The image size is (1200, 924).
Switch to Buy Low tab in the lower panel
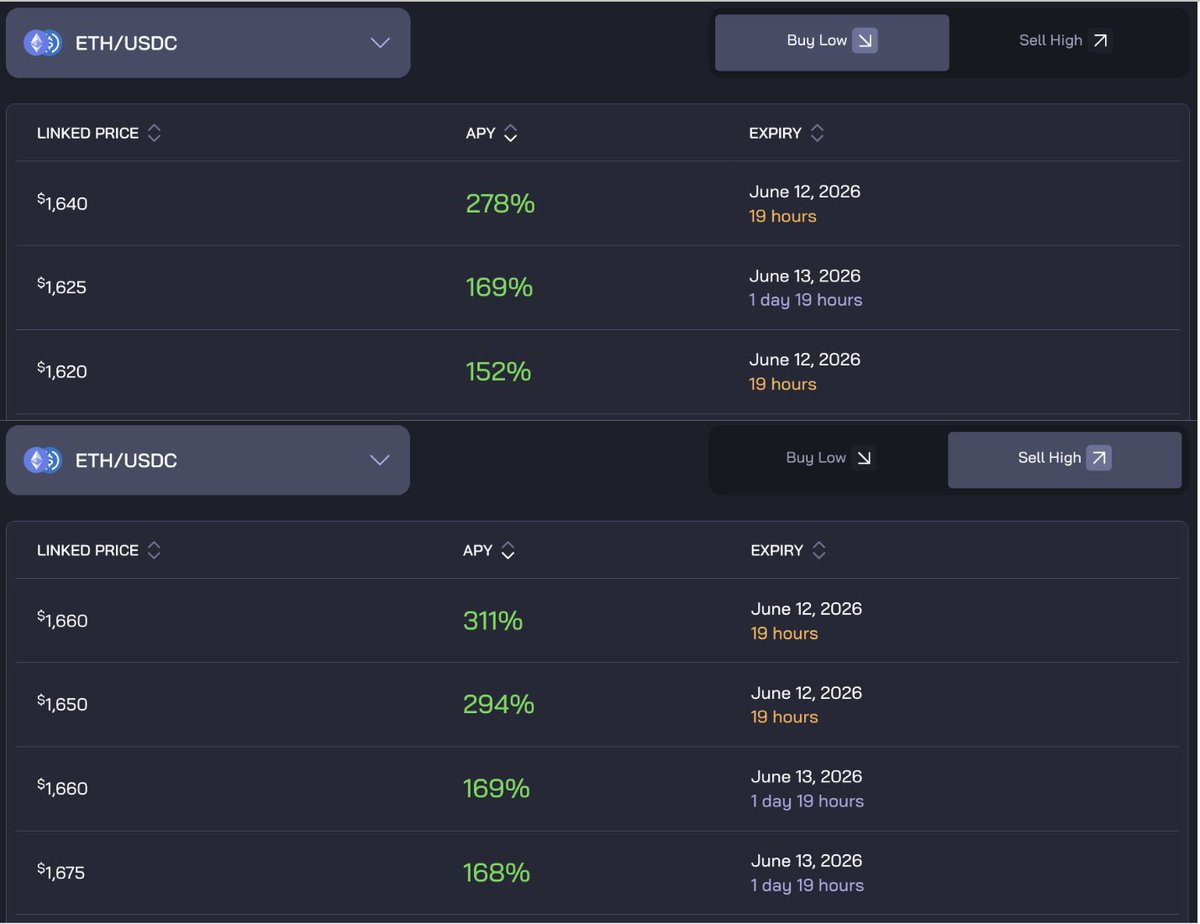tap(831, 458)
